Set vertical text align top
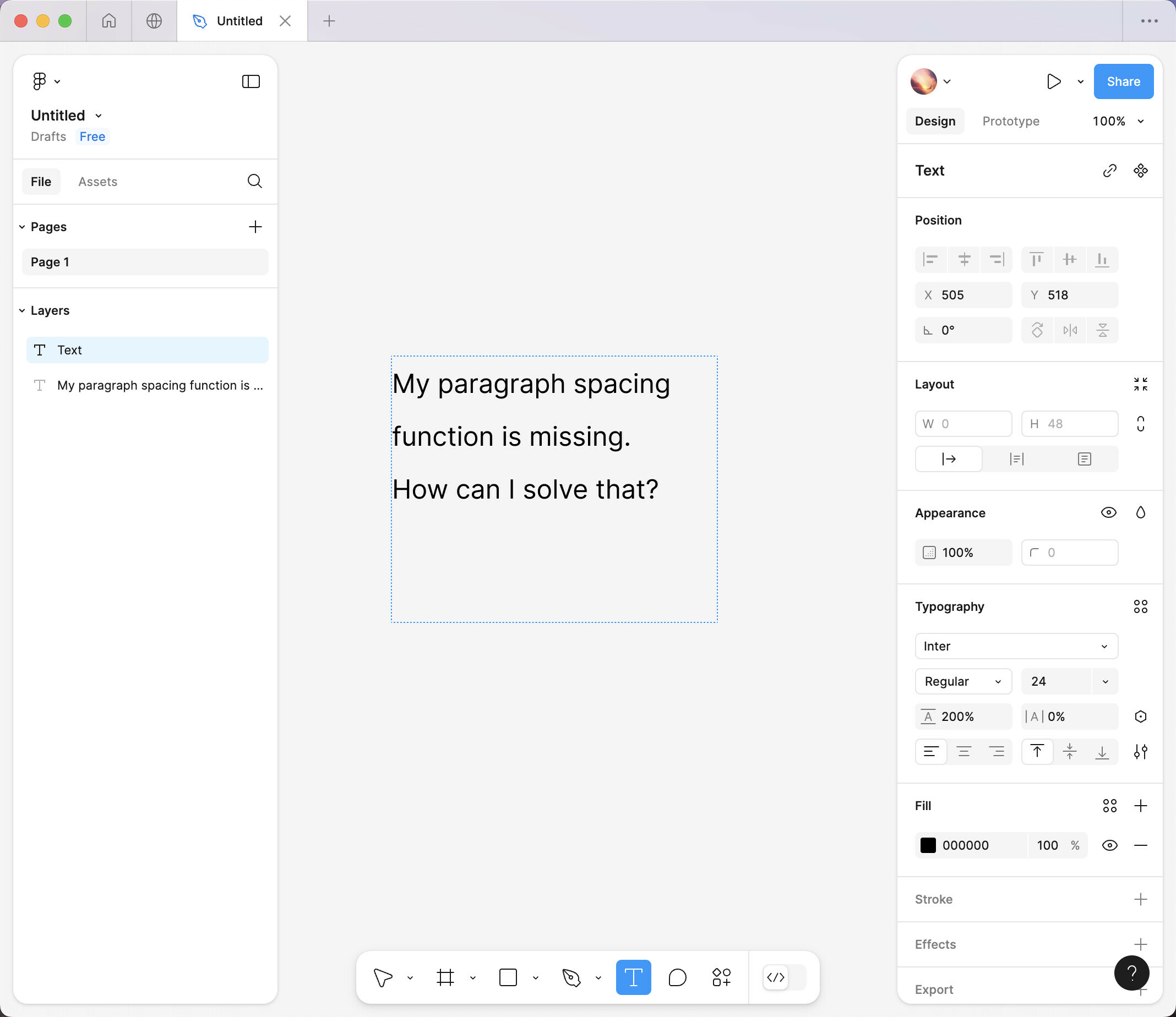The image size is (1176, 1017). coord(1037,751)
